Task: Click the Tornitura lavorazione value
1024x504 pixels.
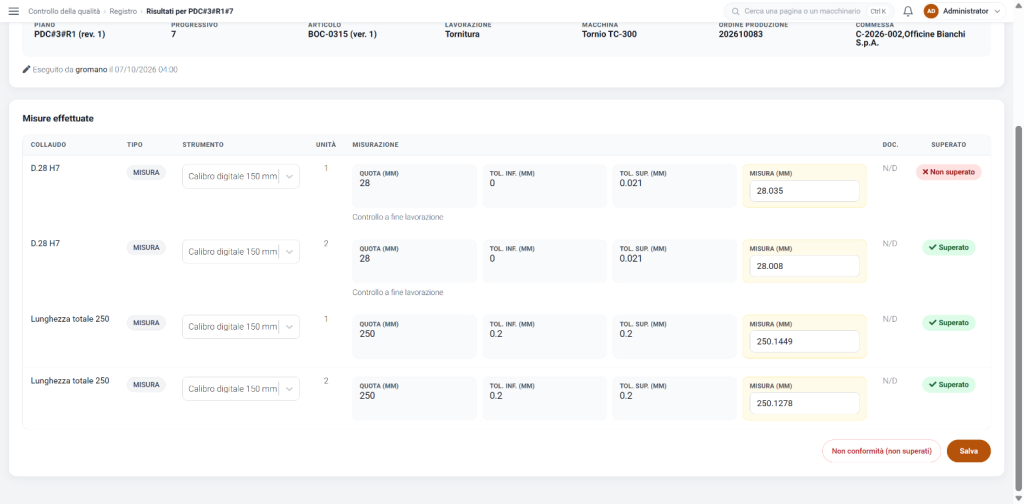Action: pos(462,35)
